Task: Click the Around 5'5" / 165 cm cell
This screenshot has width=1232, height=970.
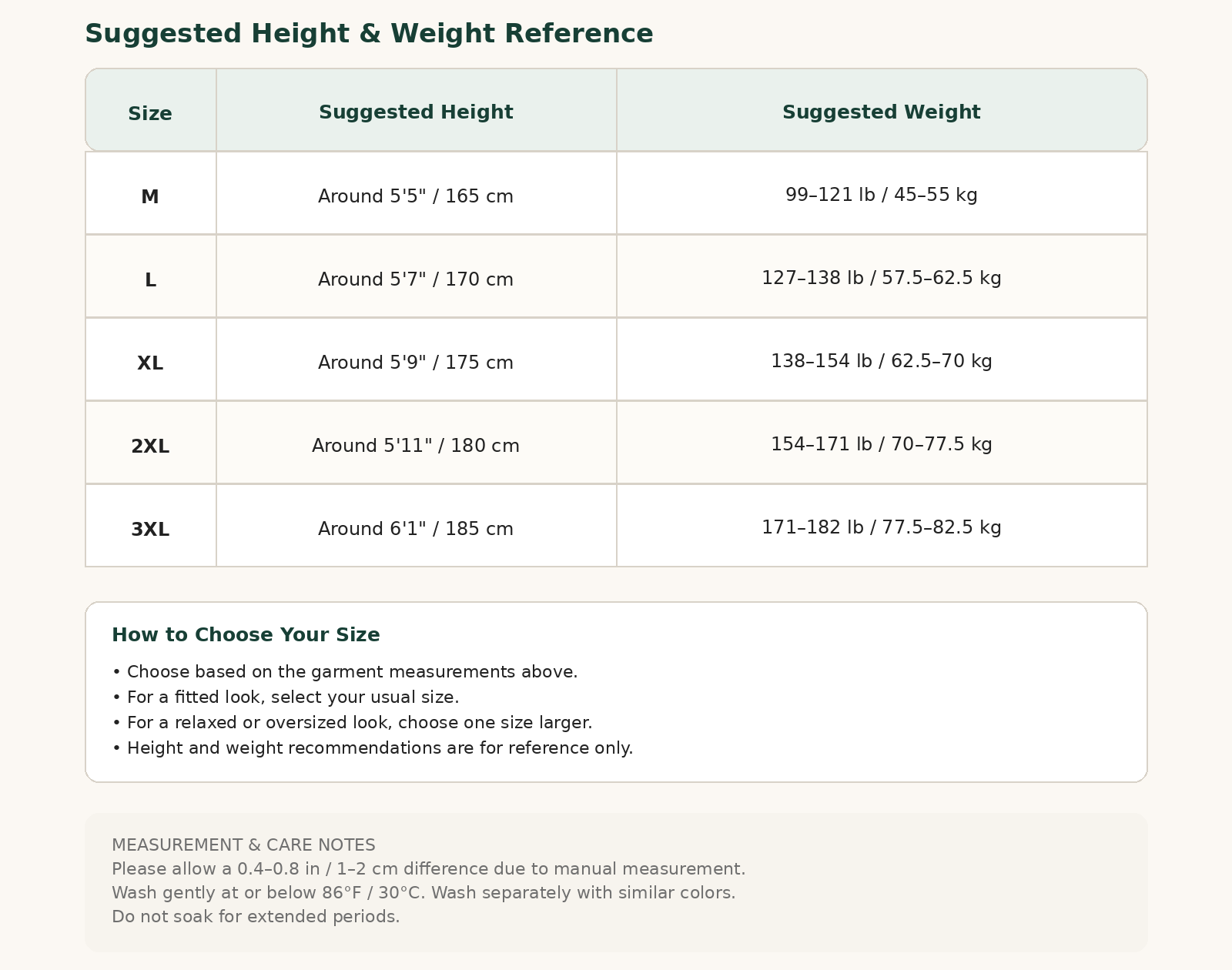Action: tap(416, 196)
